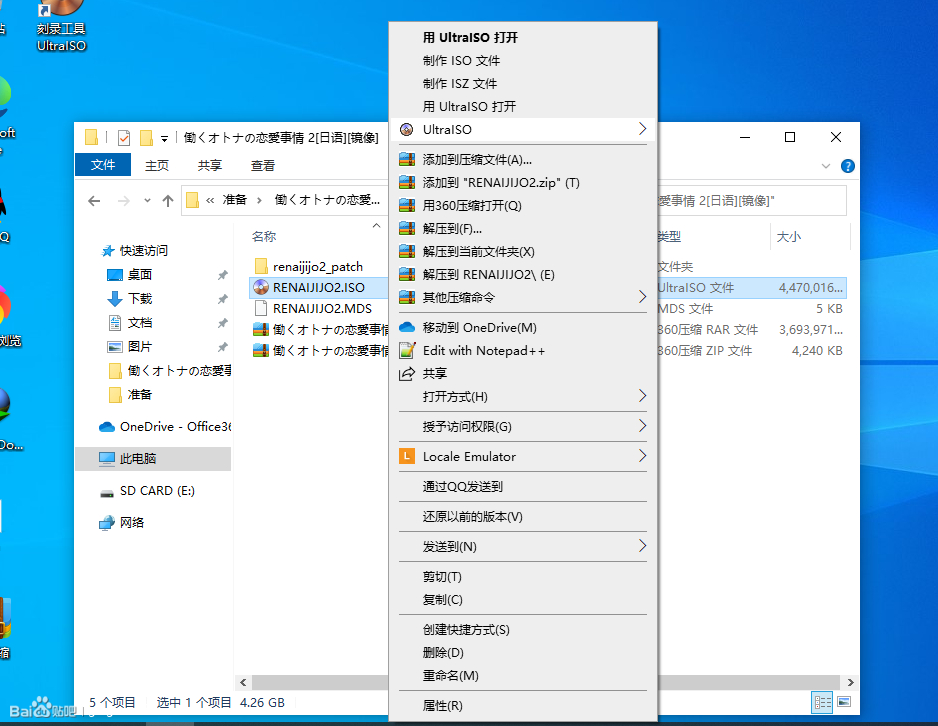Switch to the '查看' ribbon tab
This screenshot has width=938, height=726.
(x=263, y=166)
